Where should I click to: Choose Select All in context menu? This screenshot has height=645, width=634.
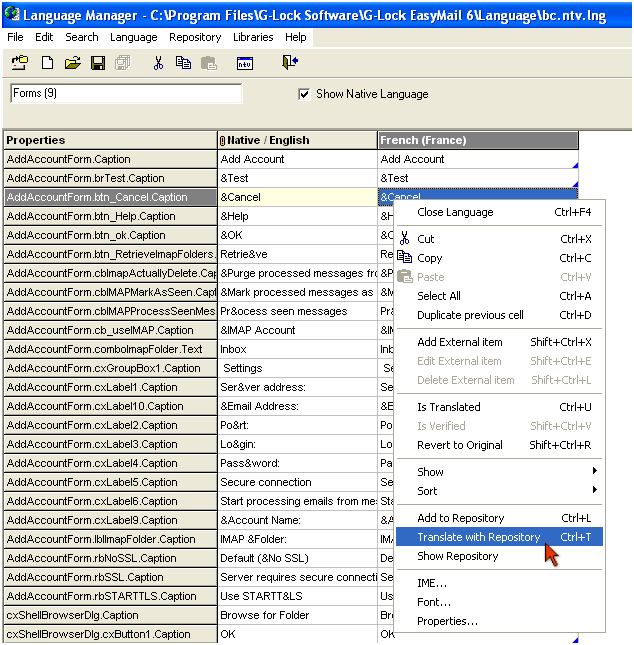[x=499, y=296]
